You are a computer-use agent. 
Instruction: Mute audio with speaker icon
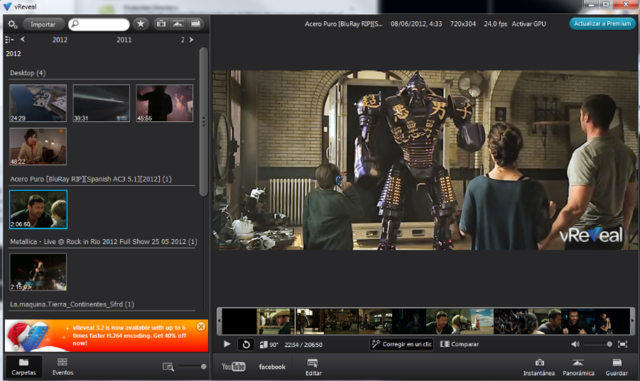pos(576,344)
